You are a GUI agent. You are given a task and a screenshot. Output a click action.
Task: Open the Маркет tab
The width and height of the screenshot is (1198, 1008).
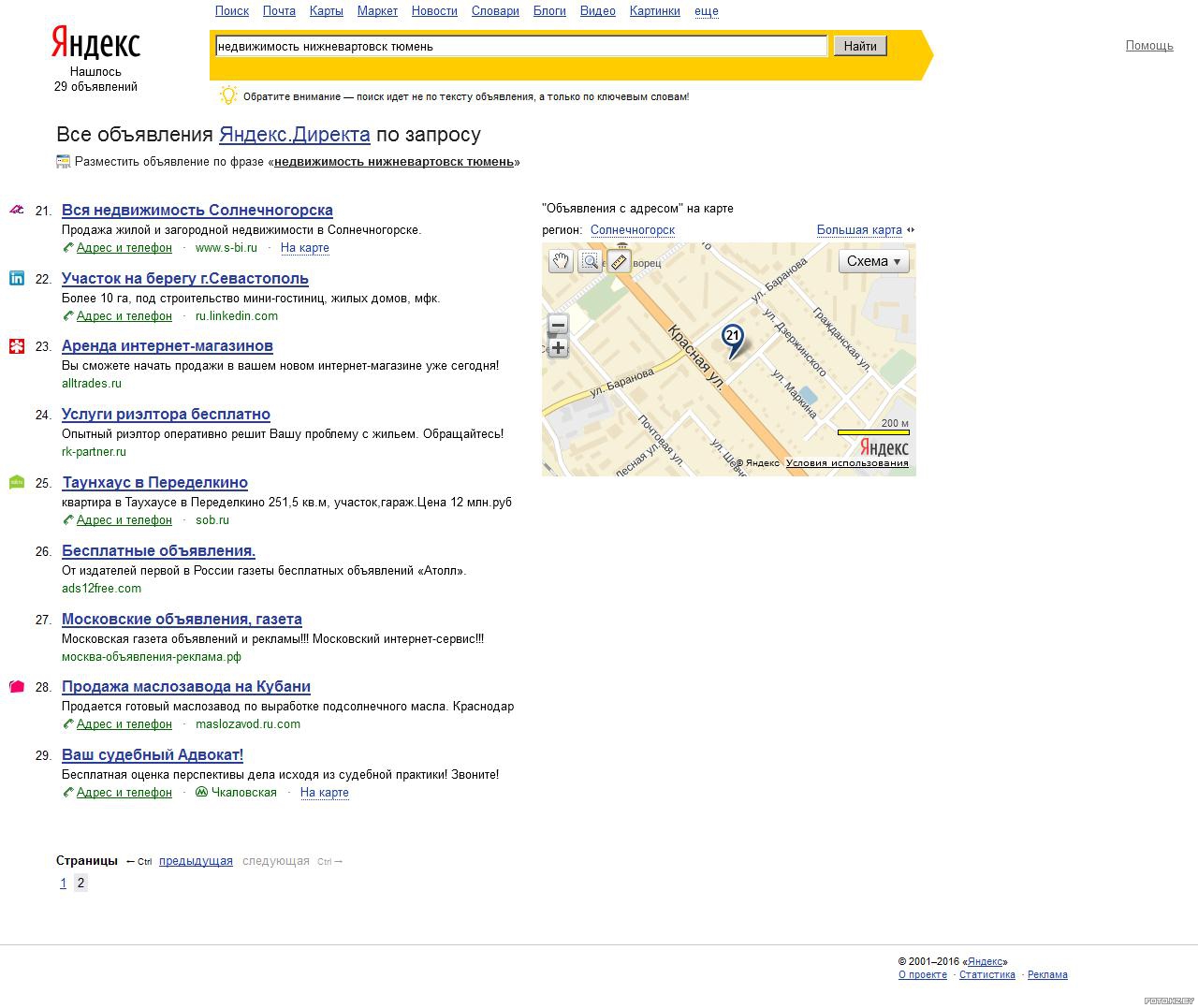click(x=377, y=11)
